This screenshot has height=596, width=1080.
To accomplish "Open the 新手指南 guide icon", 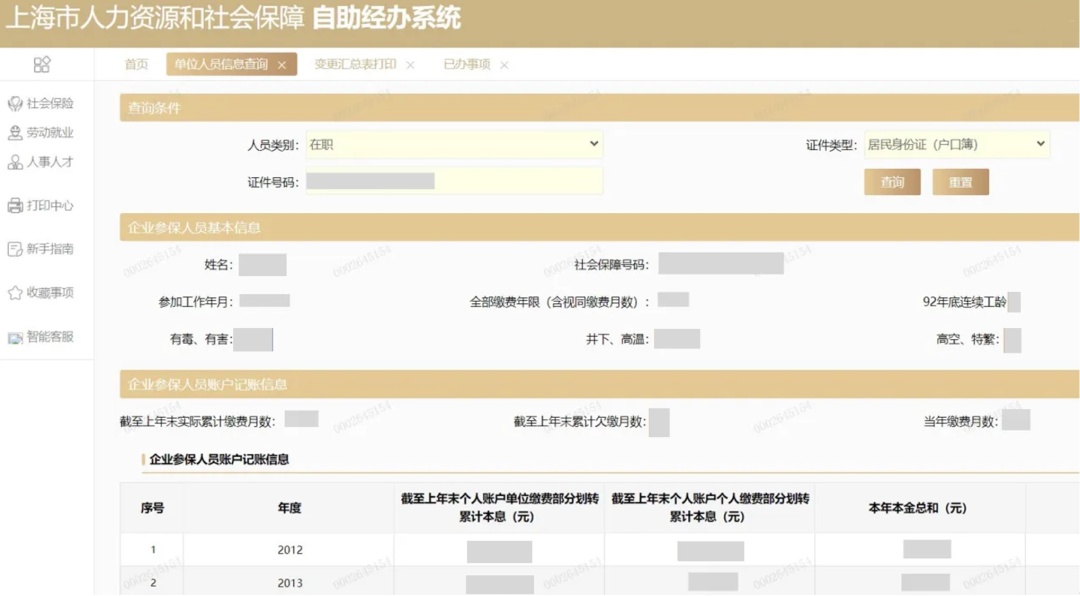I will point(15,249).
